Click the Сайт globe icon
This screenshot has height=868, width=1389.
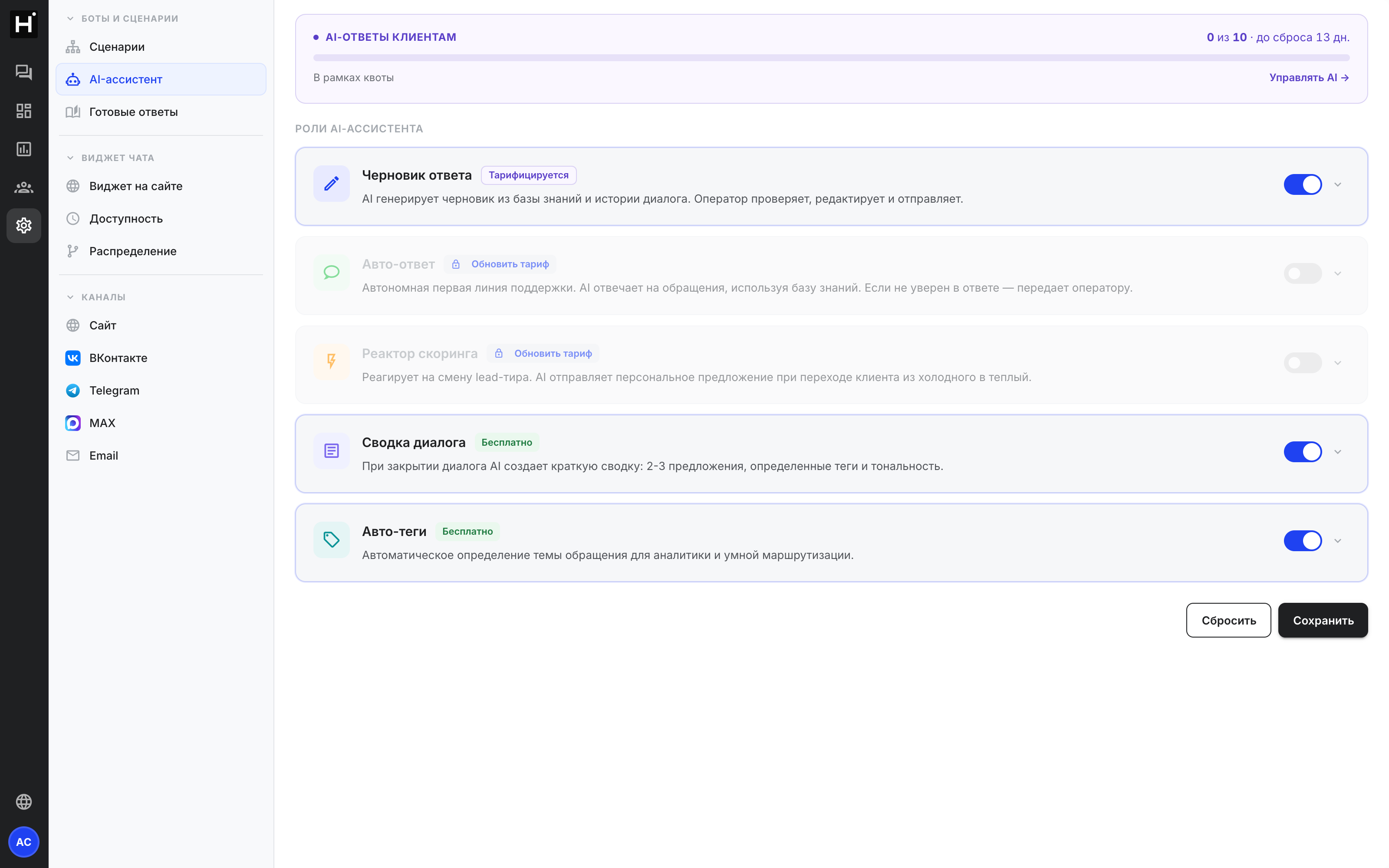click(x=73, y=325)
